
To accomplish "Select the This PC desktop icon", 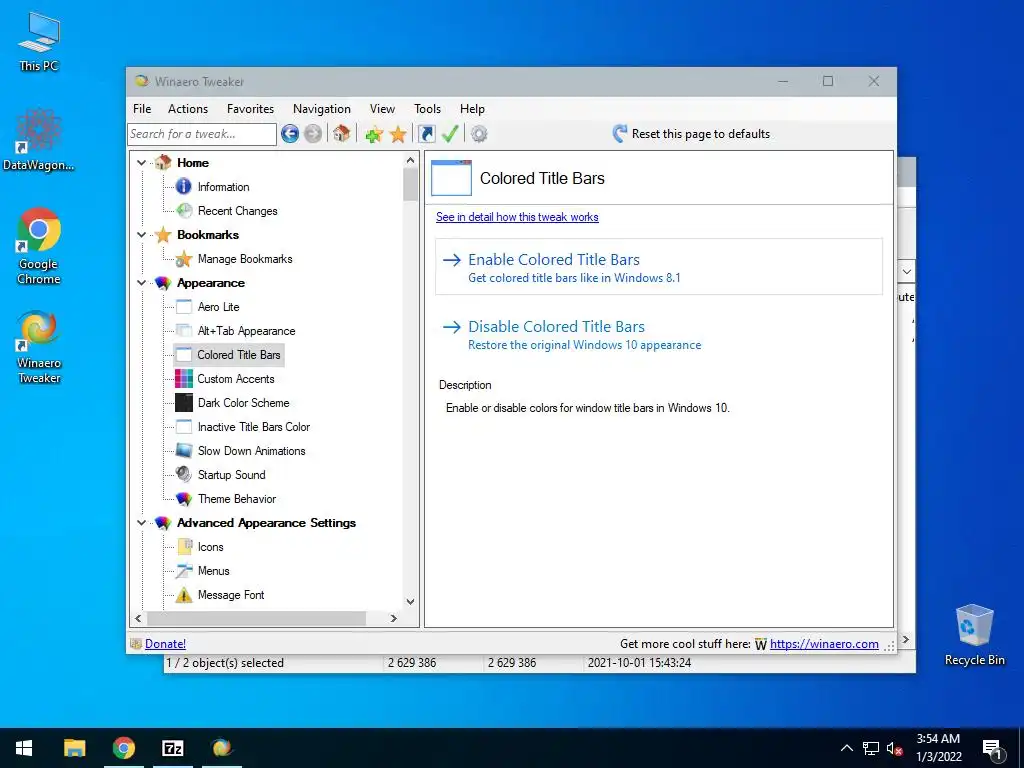I will [x=39, y=40].
